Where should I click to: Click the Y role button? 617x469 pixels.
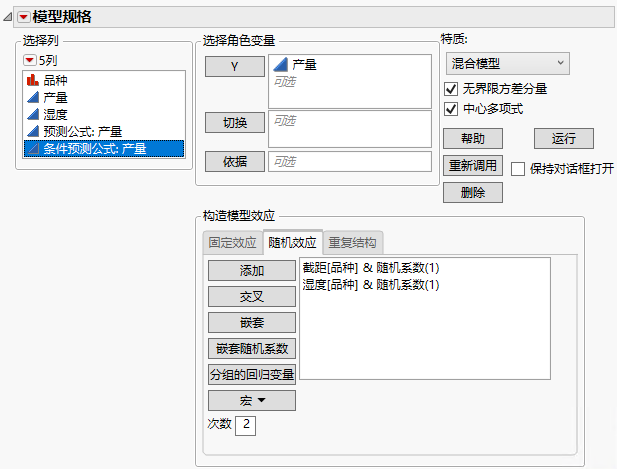(235, 66)
